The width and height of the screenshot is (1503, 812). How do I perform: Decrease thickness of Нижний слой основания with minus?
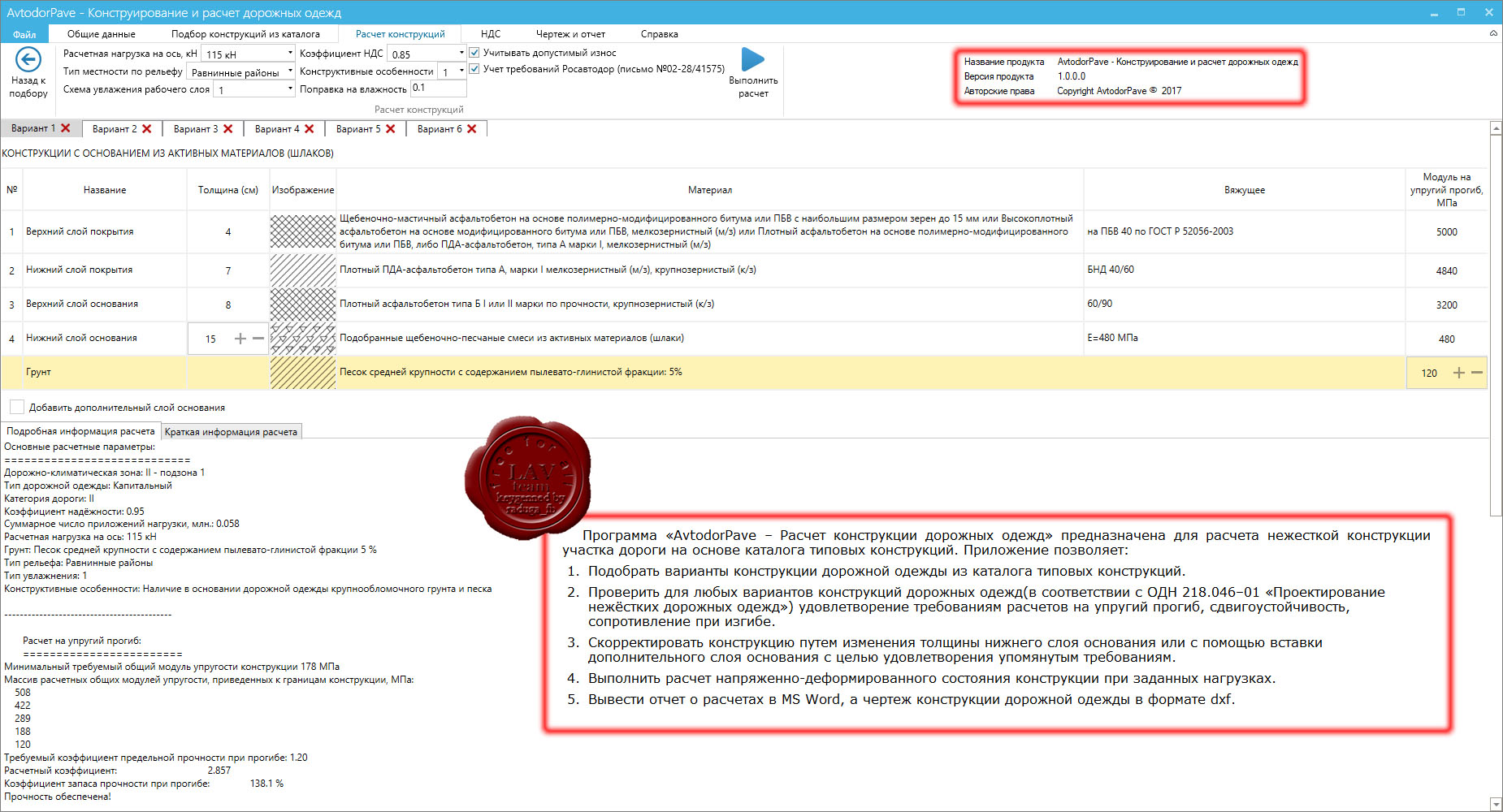point(258,339)
